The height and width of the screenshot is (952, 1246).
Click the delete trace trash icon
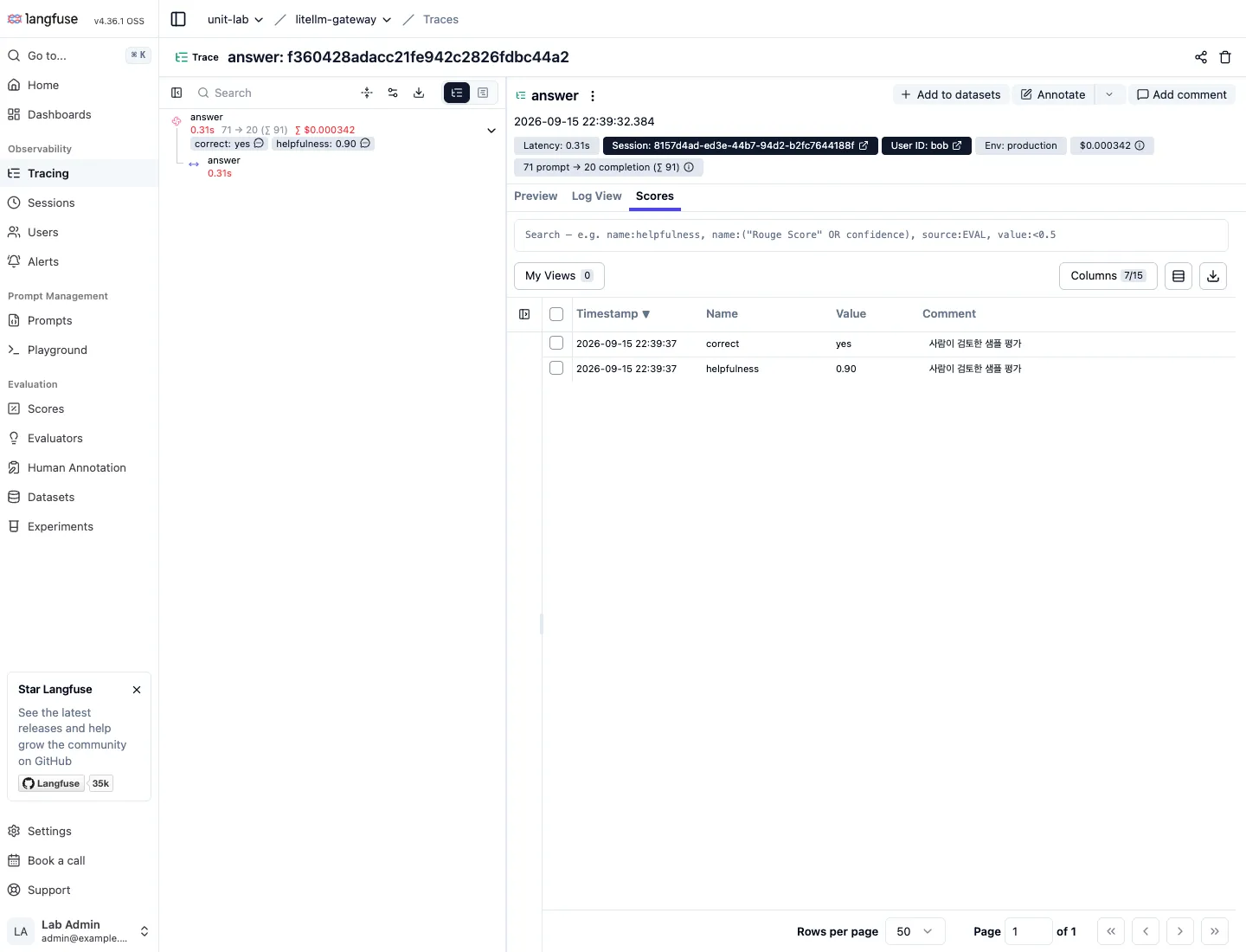[1225, 57]
